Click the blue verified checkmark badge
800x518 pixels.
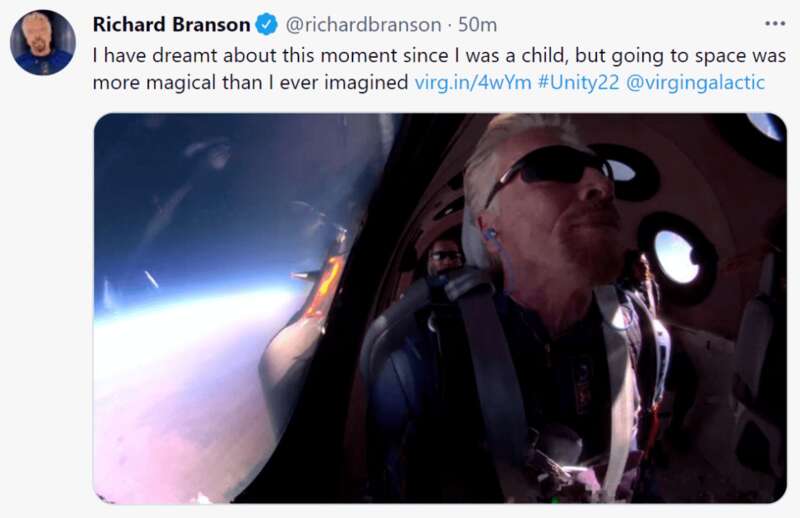click(266, 24)
